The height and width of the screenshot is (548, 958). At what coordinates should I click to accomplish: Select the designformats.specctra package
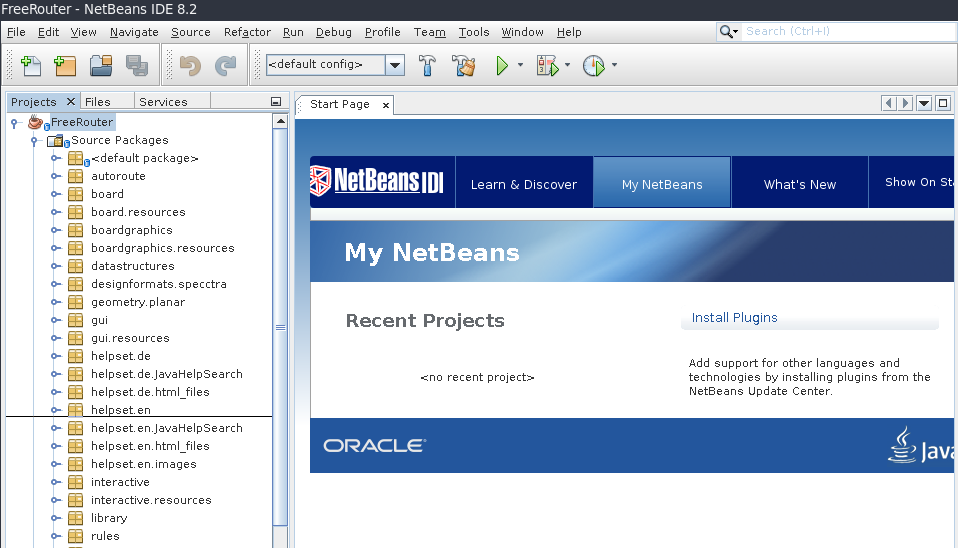(x=159, y=284)
